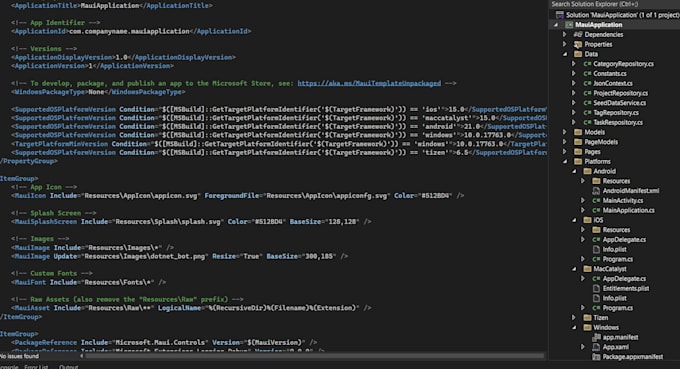Click the ApplicationTitle value 'MauiApplication'
Image resolution: width=680 pixels, height=369 pixels.
click(x=110, y=6)
